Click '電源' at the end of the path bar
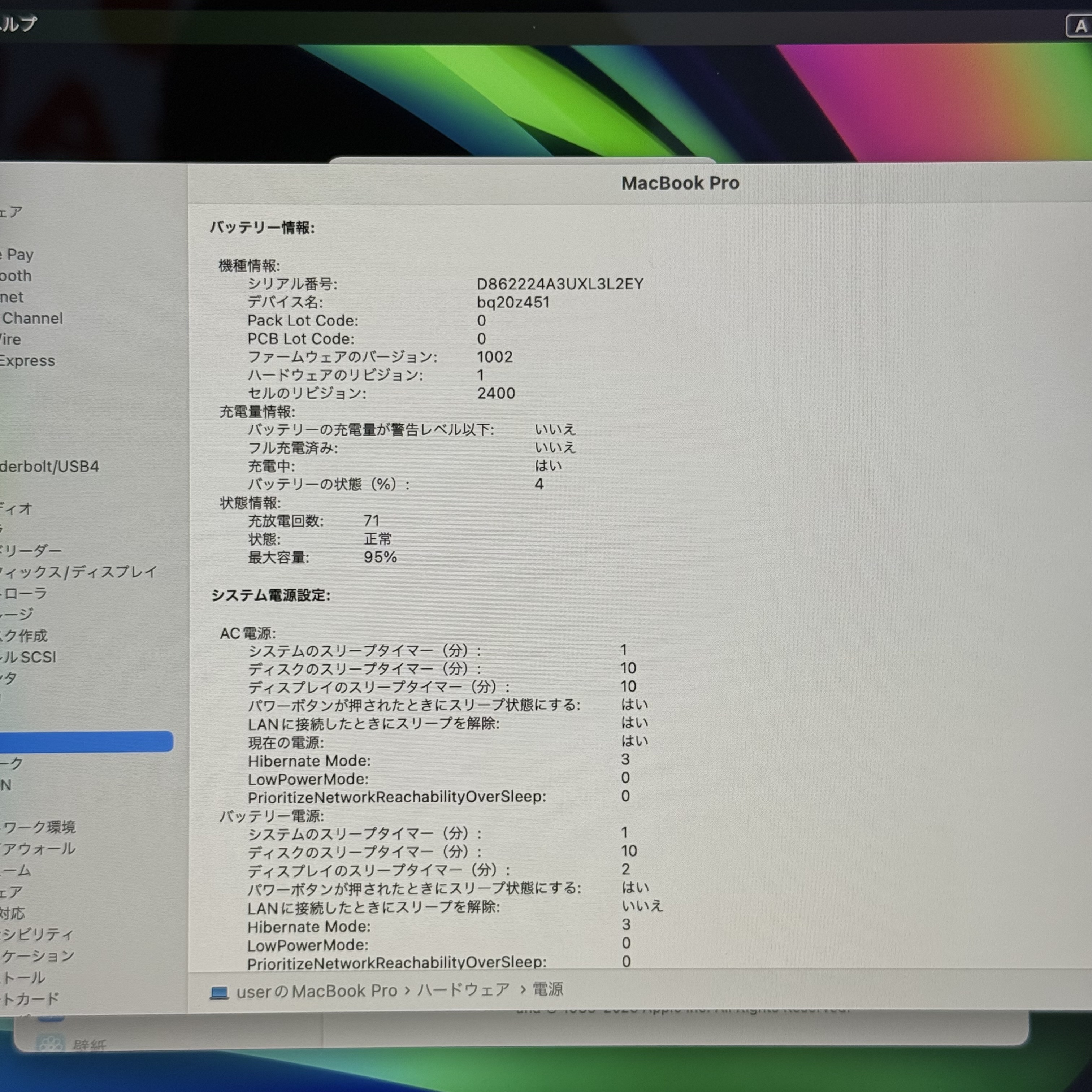This screenshot has height=1092, width=1092. coord(548,990)
